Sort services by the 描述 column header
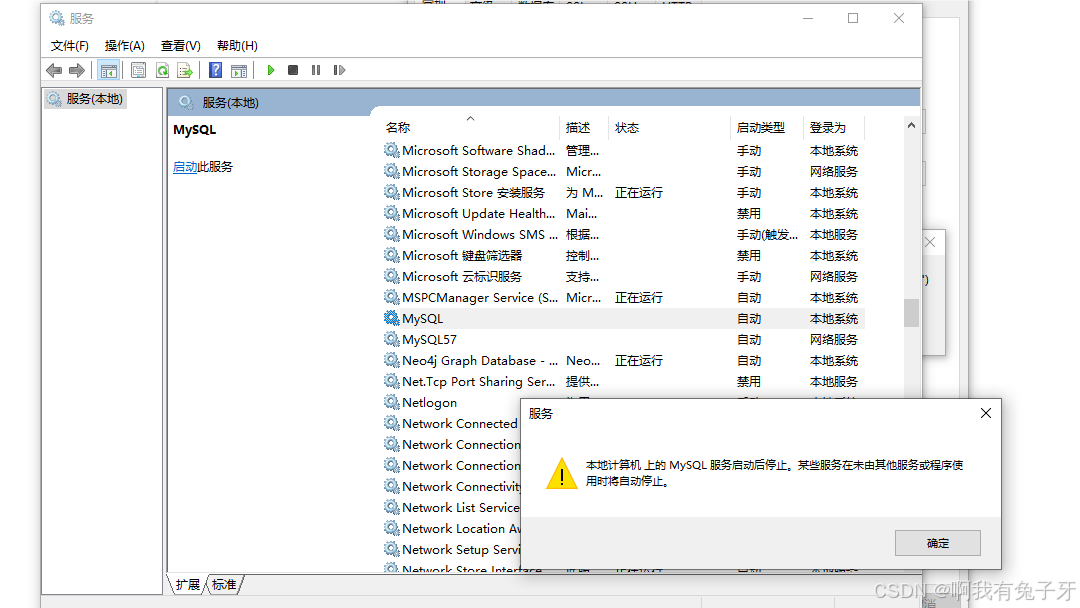The image size is (1080, 608). [584, 127]
